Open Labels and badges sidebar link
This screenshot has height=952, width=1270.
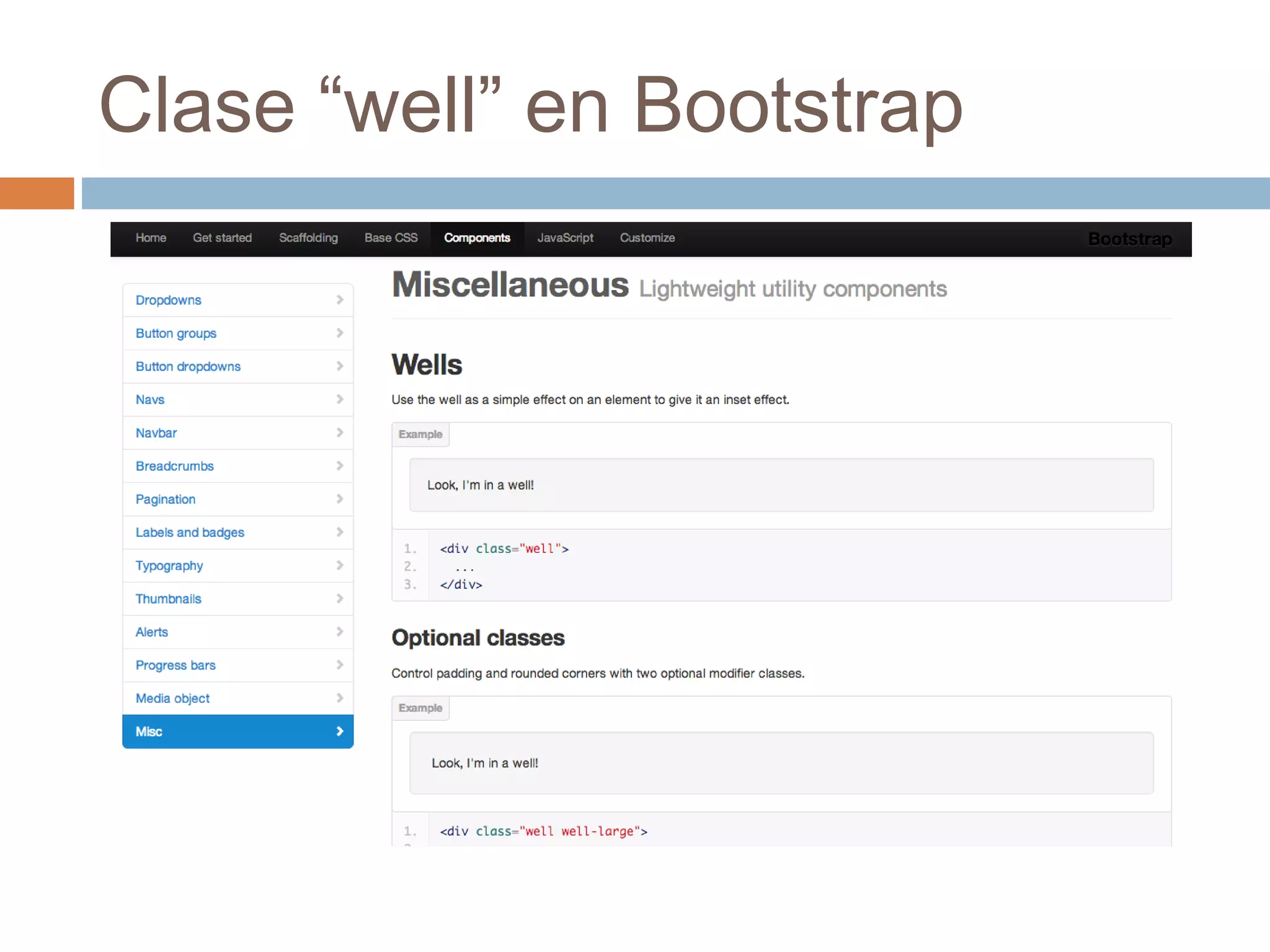tap(238, 532)
